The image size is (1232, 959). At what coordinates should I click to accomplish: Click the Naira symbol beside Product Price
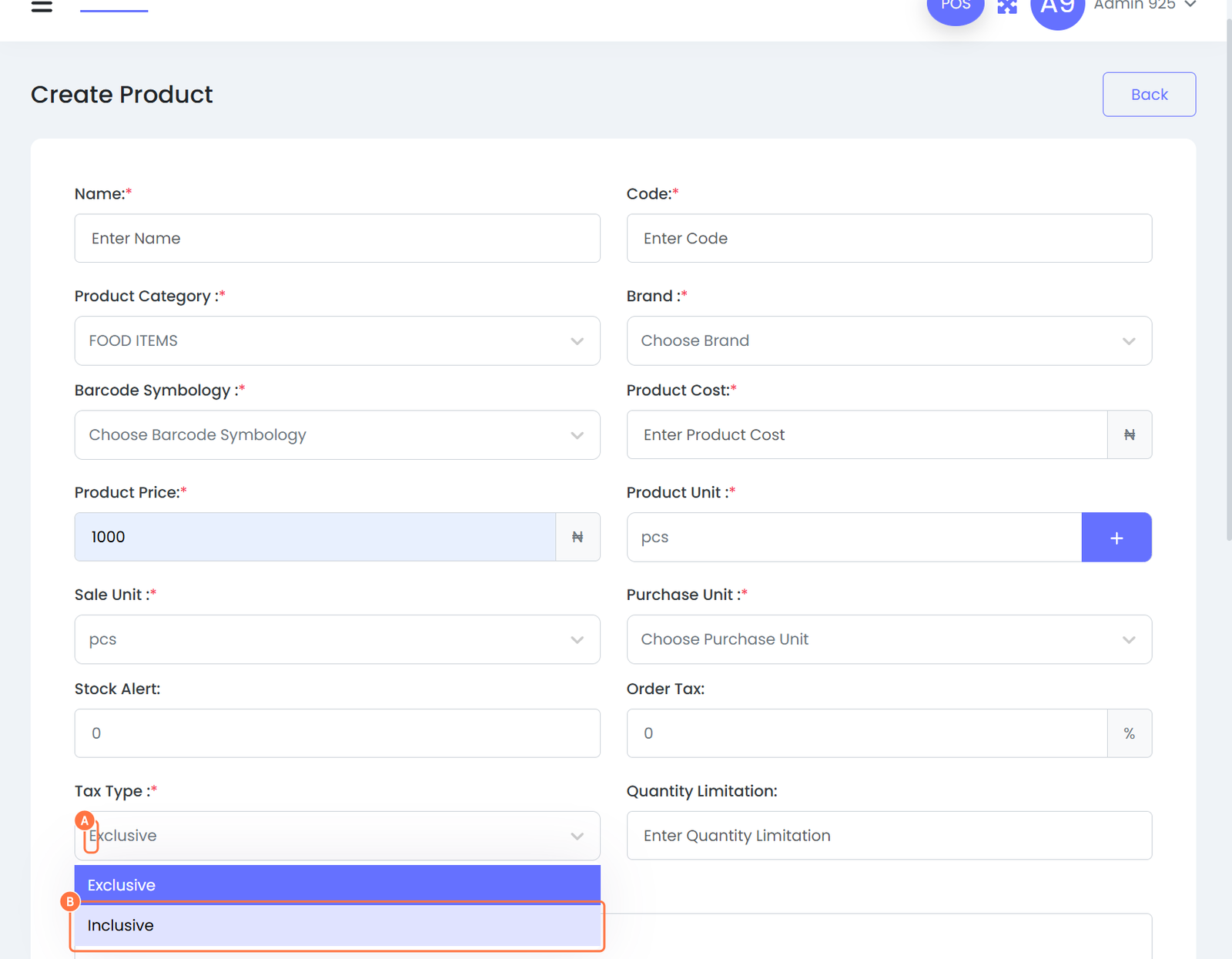tap(577, 537)
